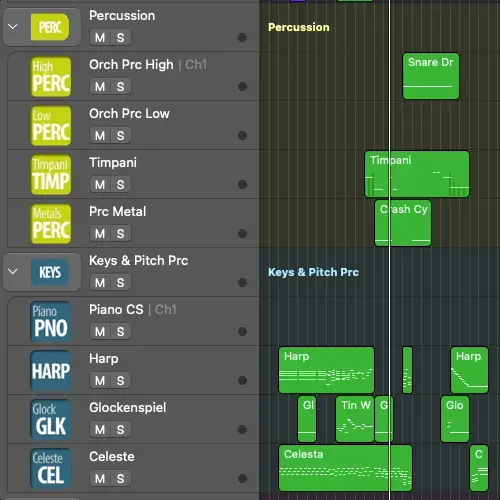Select the Gl region on Glockenspiel track
Viewport: 500px width, 500px height.
307,419
